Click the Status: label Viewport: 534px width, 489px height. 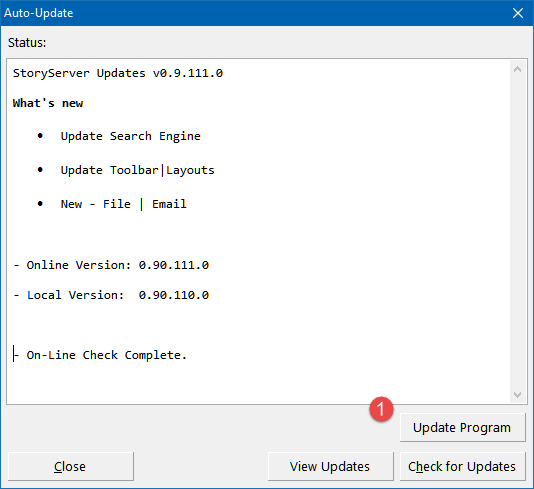27,43
